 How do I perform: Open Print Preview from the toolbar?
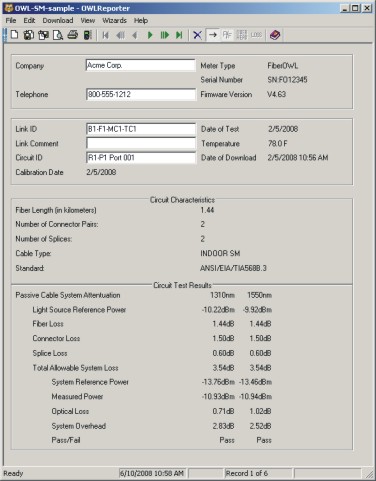[58, 35]
